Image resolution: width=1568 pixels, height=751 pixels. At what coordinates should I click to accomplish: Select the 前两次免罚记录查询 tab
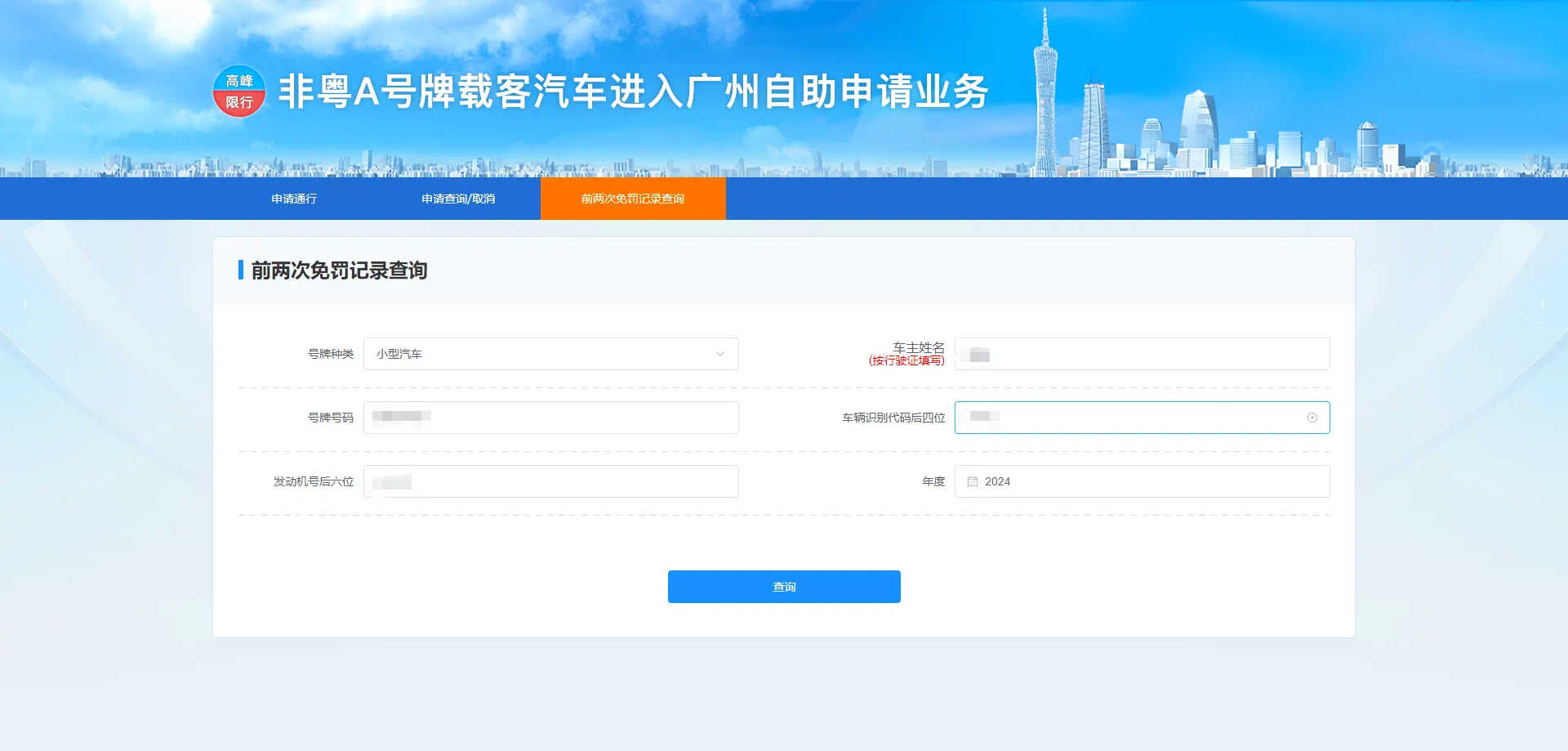pos(633,199)
